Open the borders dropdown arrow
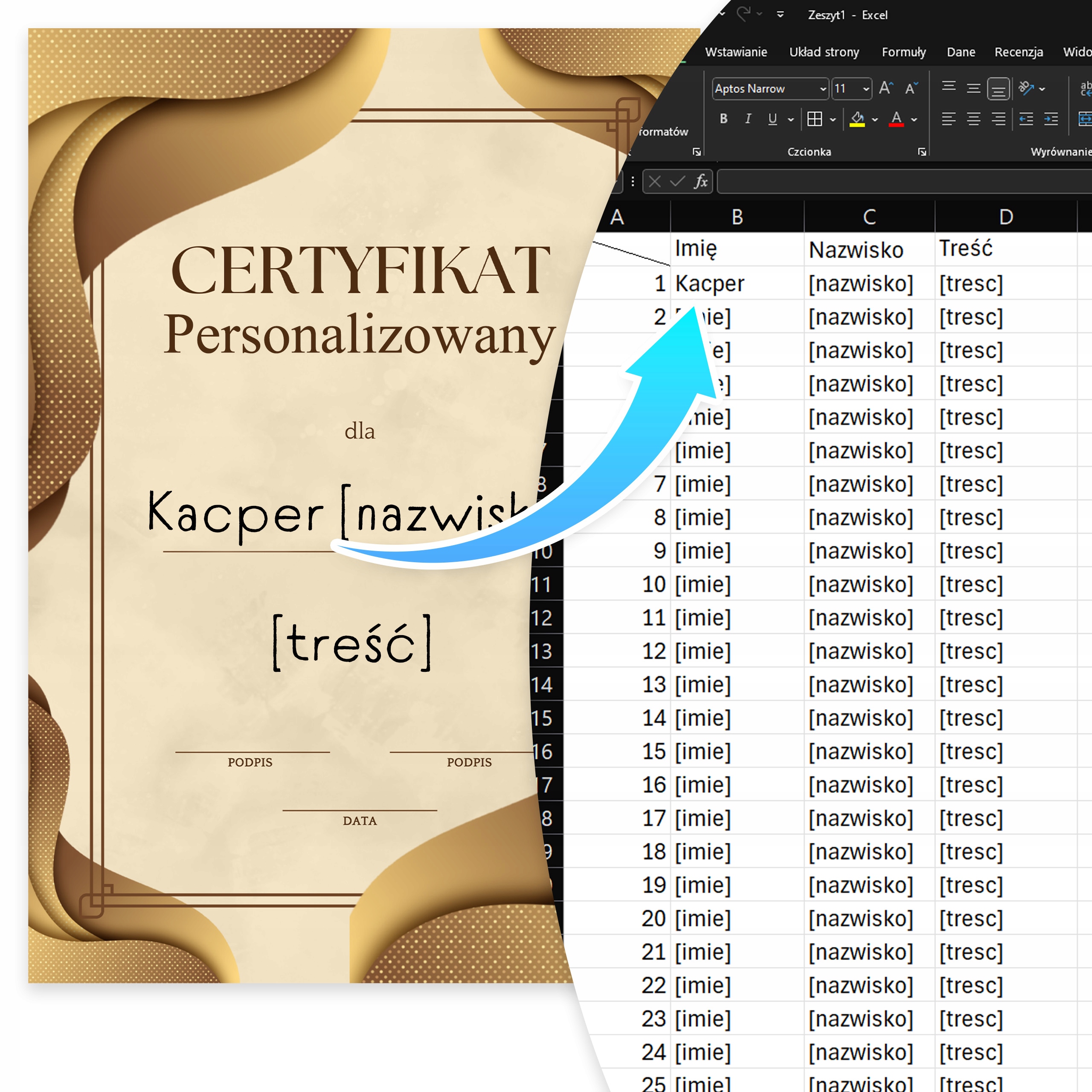The image size is (1092, 1092). pyautogui.click(x=833, y=119)
